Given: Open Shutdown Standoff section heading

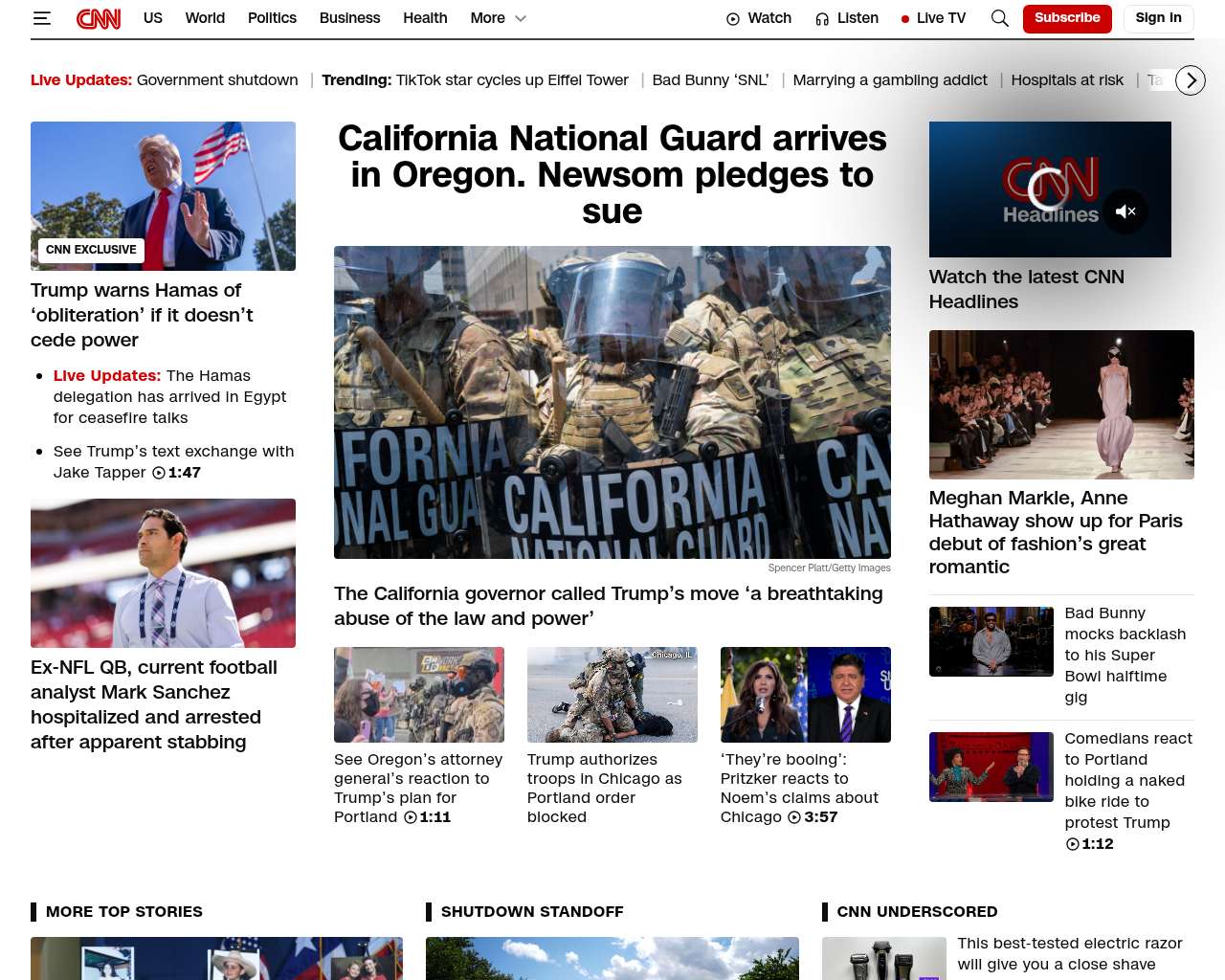Looking at the screenshot, I should [x=532, y=912].
